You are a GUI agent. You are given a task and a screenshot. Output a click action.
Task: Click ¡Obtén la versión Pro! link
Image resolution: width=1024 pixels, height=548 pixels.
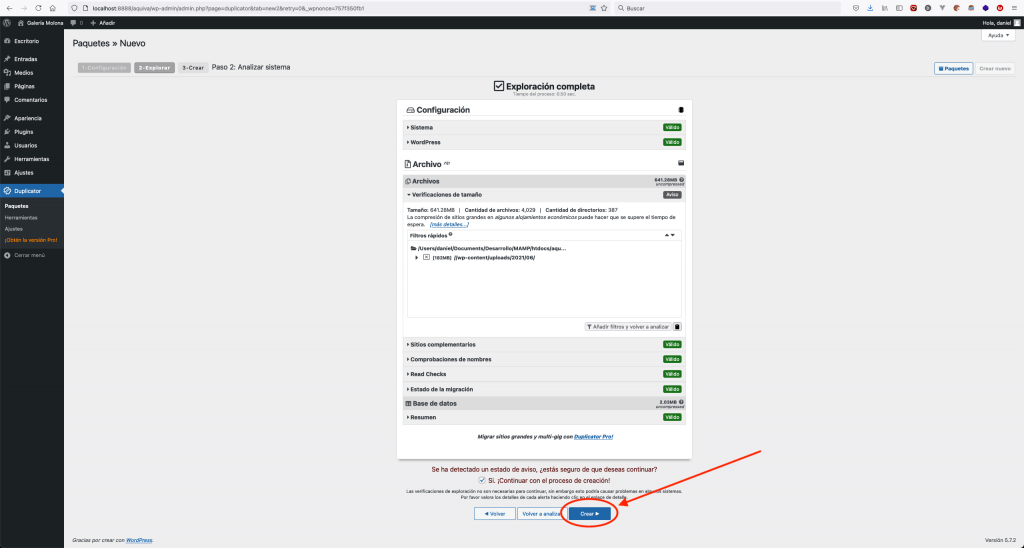(31, 240)
